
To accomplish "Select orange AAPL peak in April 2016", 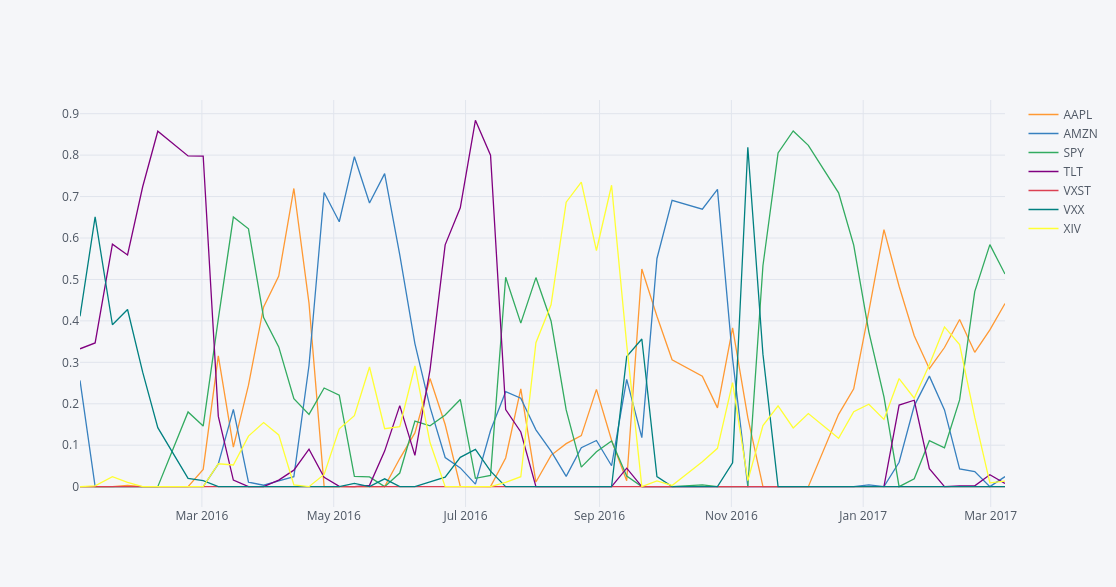I will coord(294,189).
